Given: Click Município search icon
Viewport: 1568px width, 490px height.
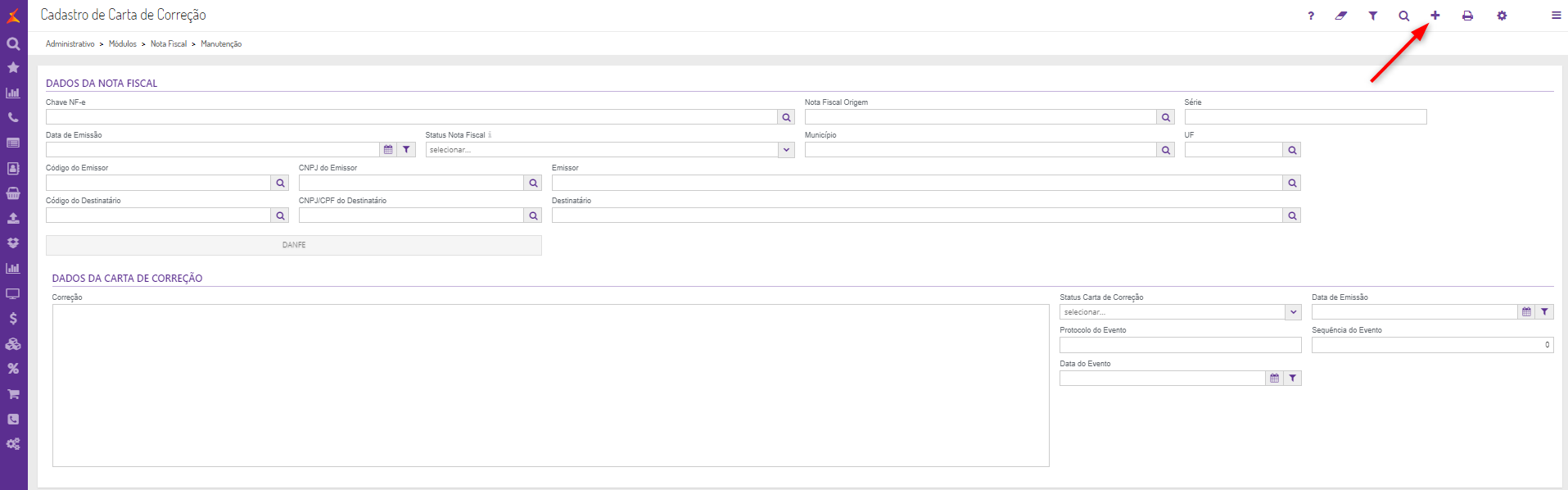Looking at the screenshot, I should click(x=1166, y=150).
